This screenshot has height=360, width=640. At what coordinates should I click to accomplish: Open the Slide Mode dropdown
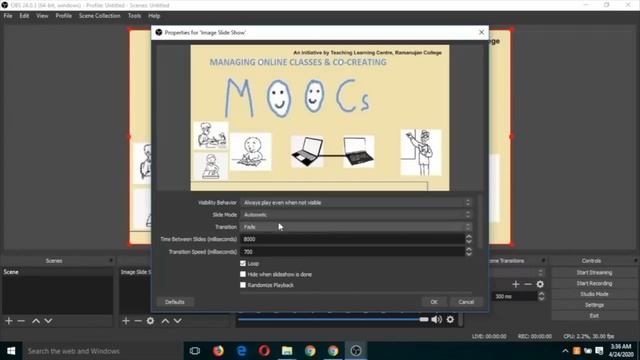click(356, 215)
